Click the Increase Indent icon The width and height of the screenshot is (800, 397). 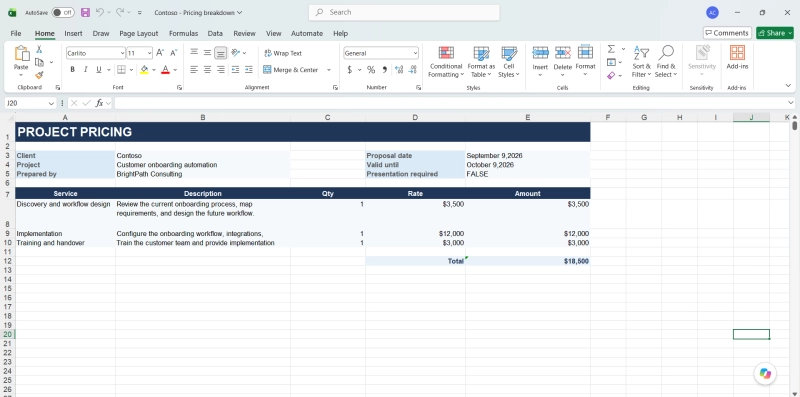pyautogui.click(x=248, y=69)
